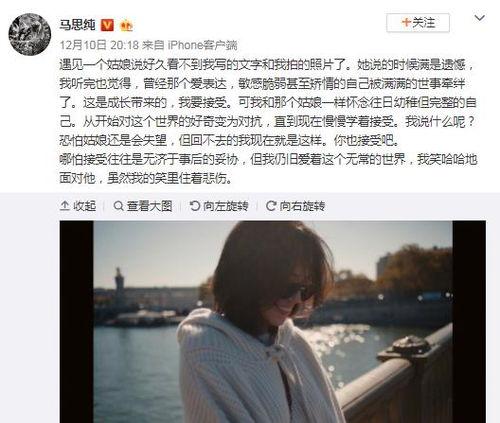Rotate image left with 向左旋转
The image size is (500, 423).
tap(219, 206)
